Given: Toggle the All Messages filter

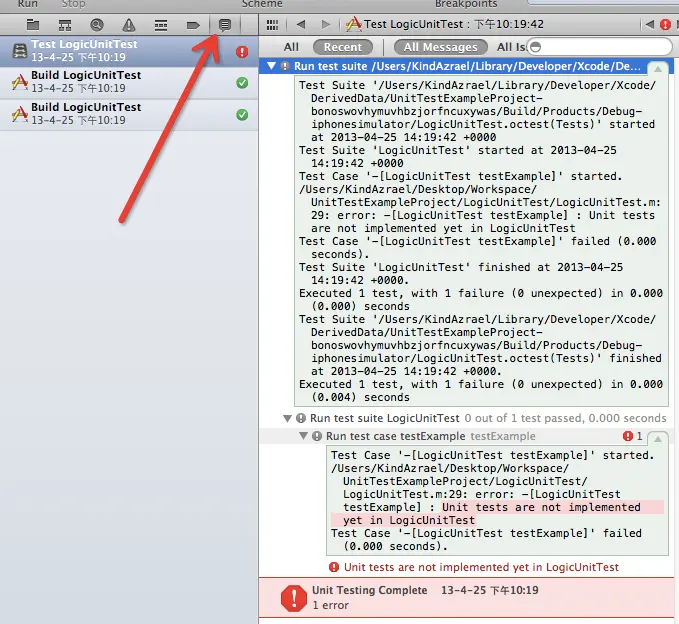Looking at the screenshot, I should (439, 47).
